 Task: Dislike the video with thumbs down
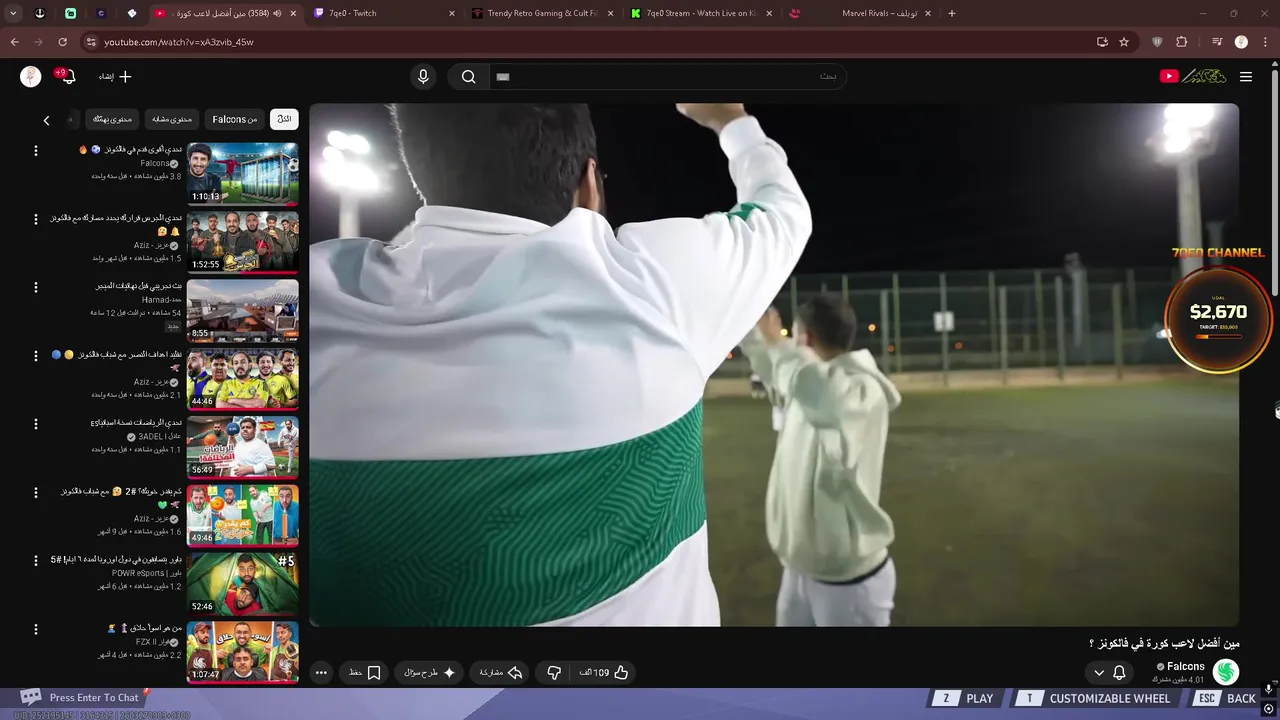(554, 673)
